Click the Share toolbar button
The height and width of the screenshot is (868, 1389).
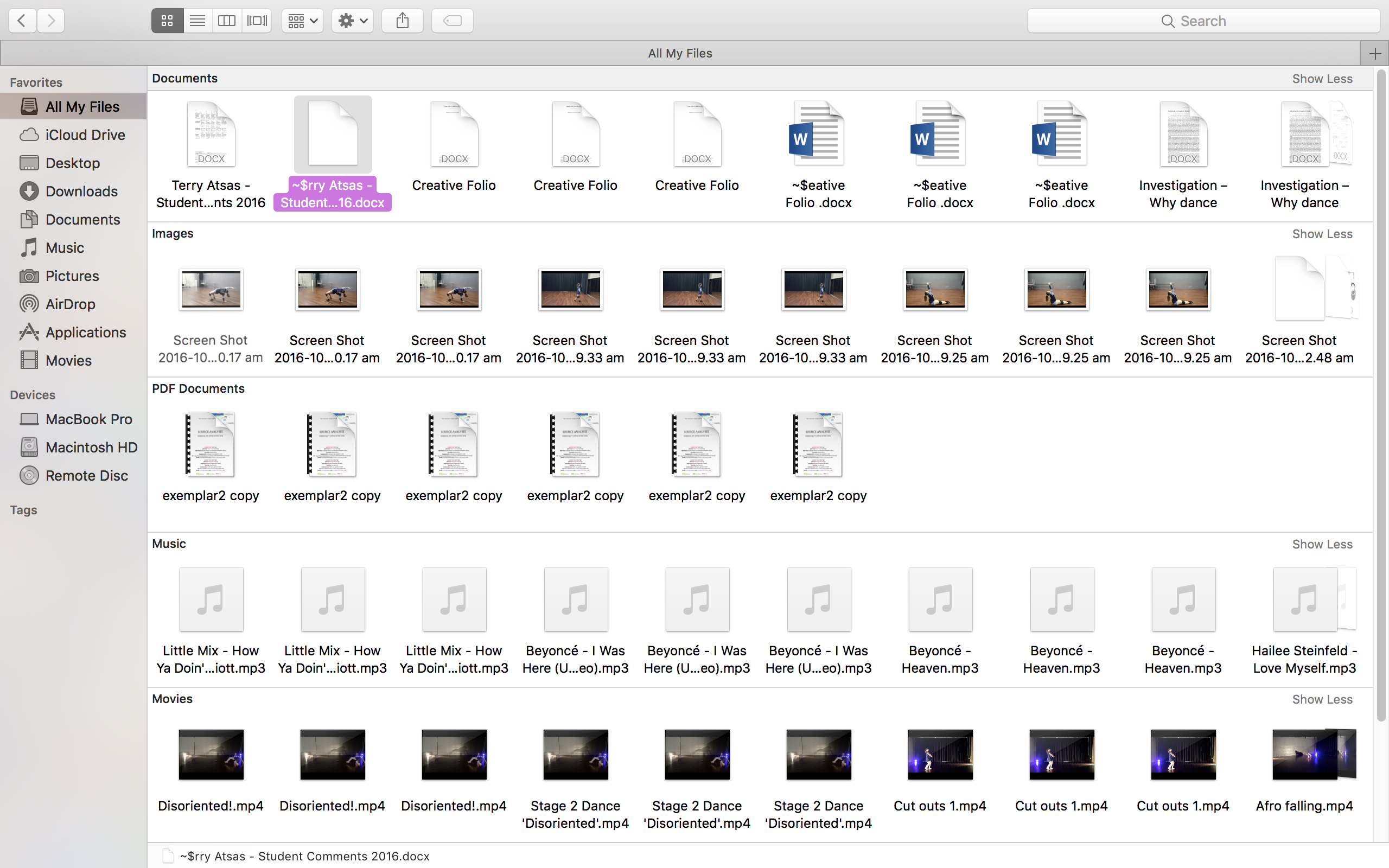(x=403, y=21)
